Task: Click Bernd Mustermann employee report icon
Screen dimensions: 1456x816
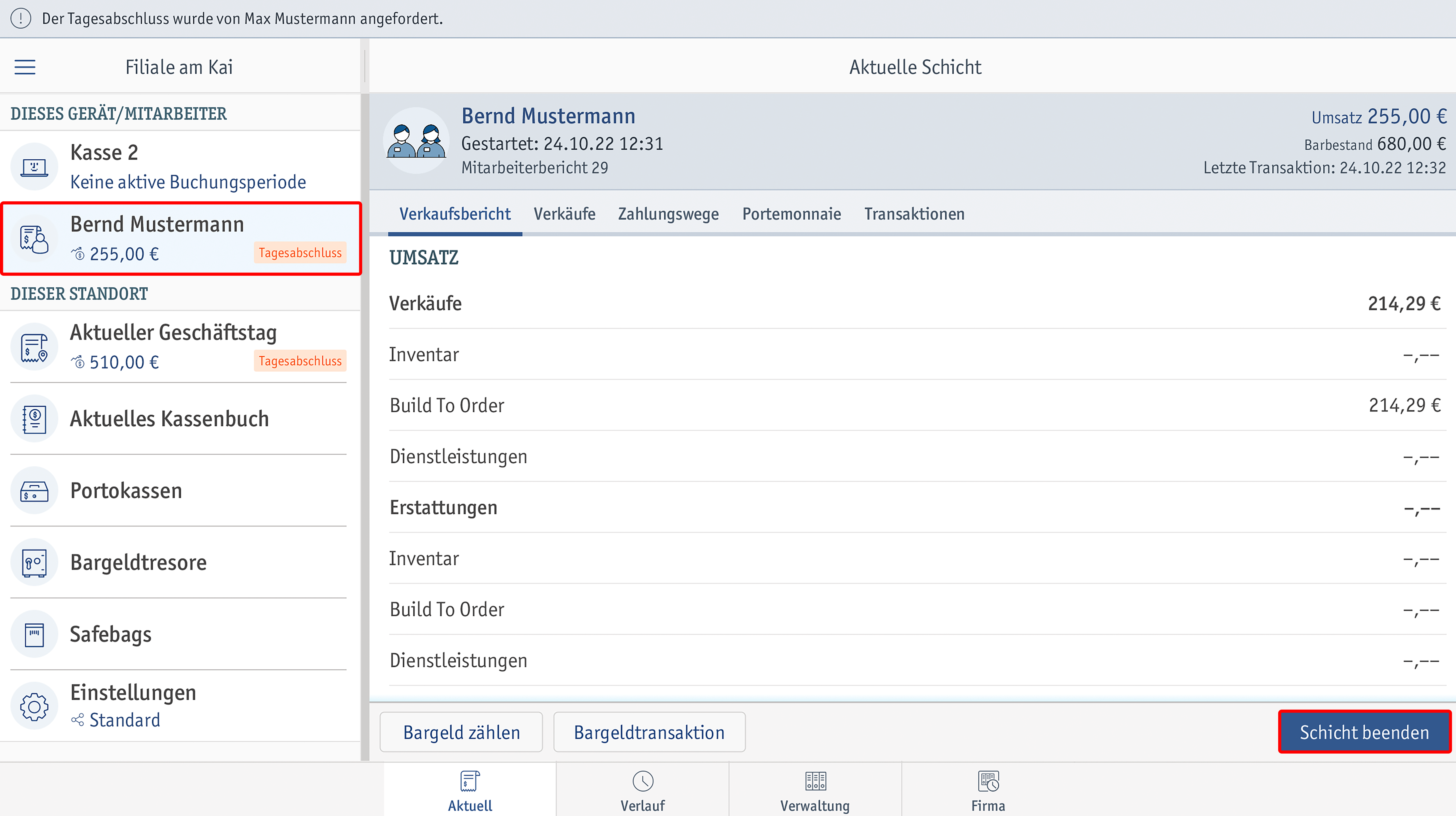Action: point(34,239)
